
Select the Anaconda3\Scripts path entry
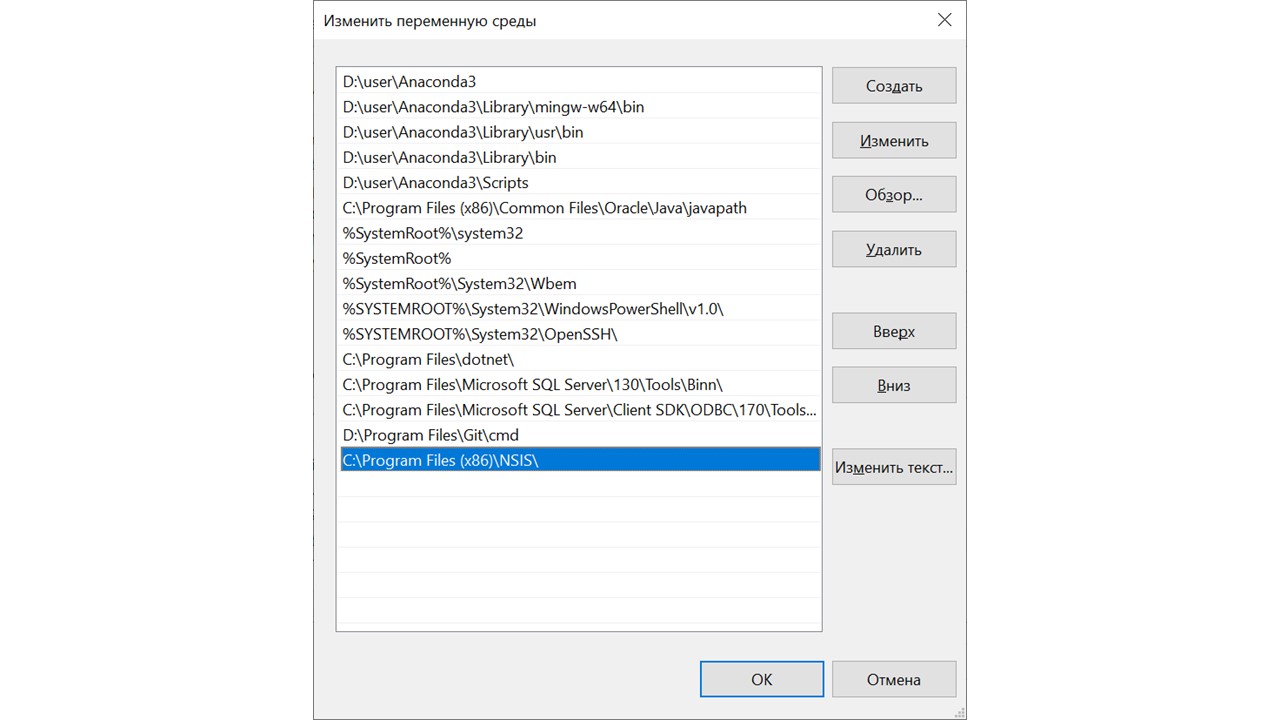pos(436,183)
